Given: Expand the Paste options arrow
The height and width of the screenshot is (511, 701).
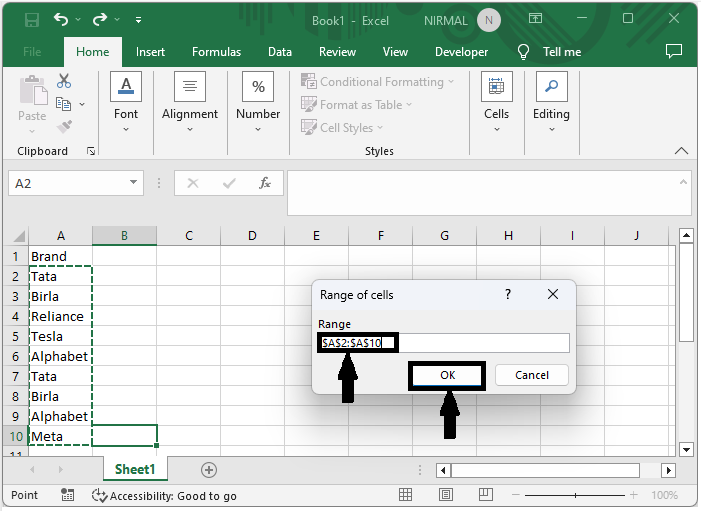Looking at the screenshot, I should point(32,131).
